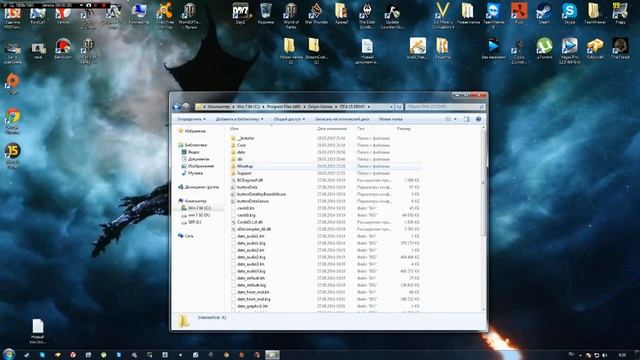Open the Общий доступ dropdown
The width and height of the screenshot is (640, 360).
[x=289, y=119]
